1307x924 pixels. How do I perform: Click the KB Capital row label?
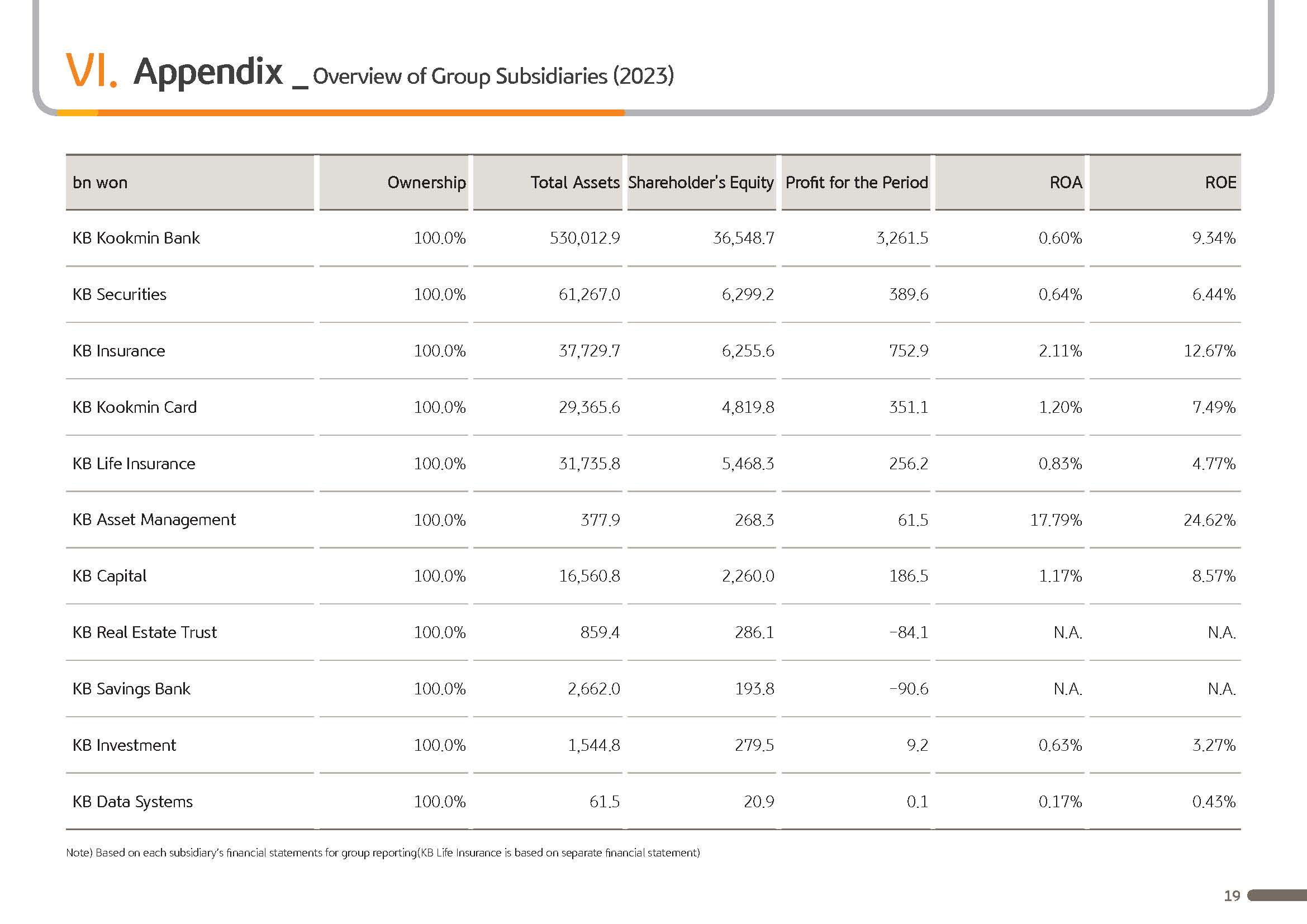click(x=110, y=576)
